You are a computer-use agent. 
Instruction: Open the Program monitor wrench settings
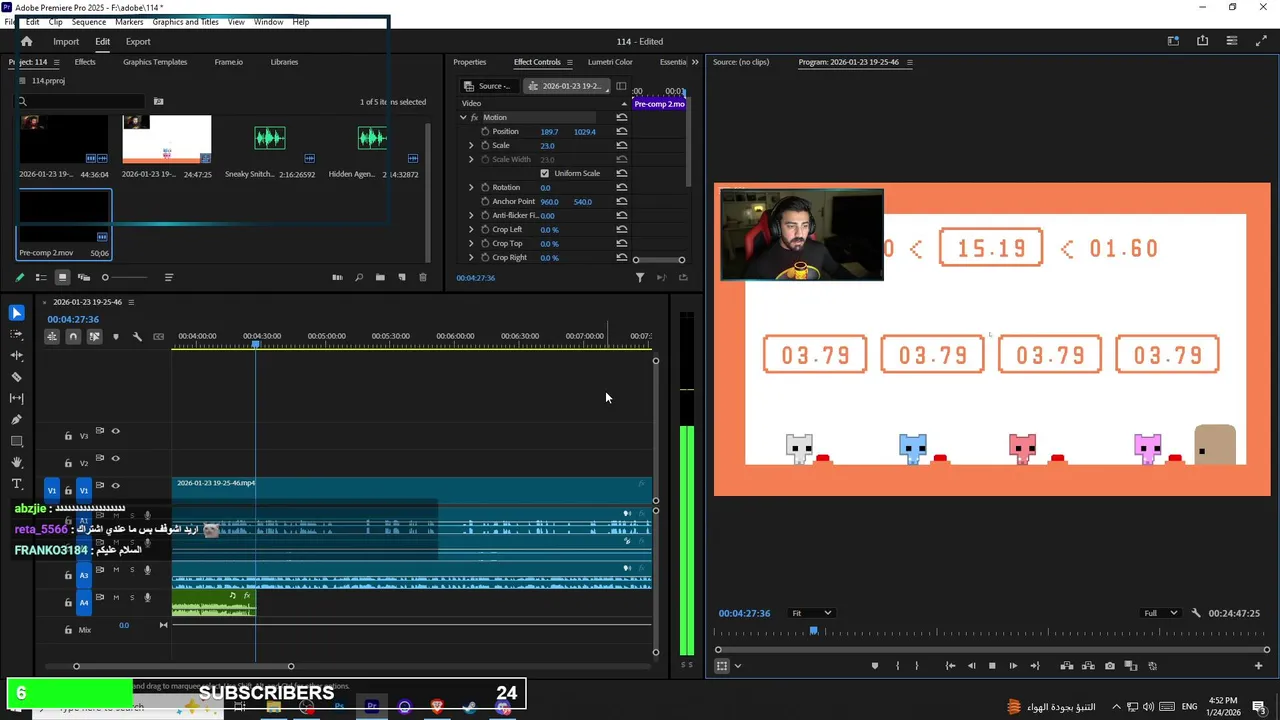1196,613
